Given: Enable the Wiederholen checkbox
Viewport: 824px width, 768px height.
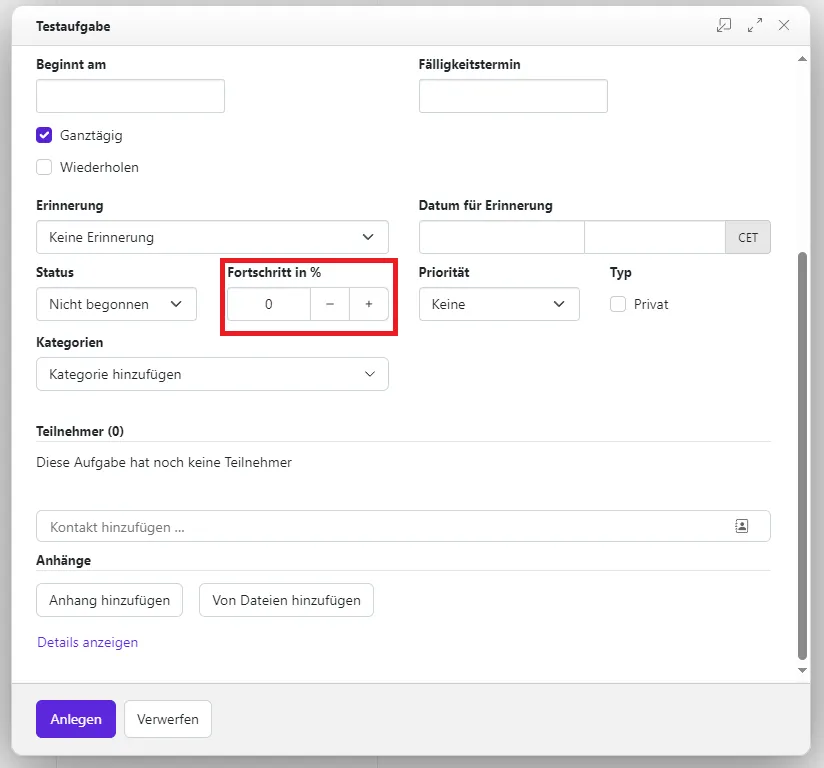Looking at the screenshot, I should point(44,167).
